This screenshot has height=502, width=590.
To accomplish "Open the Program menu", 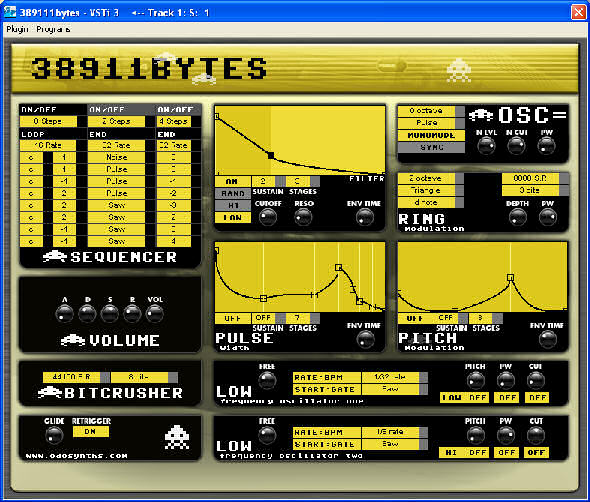I will click(53, 29).
